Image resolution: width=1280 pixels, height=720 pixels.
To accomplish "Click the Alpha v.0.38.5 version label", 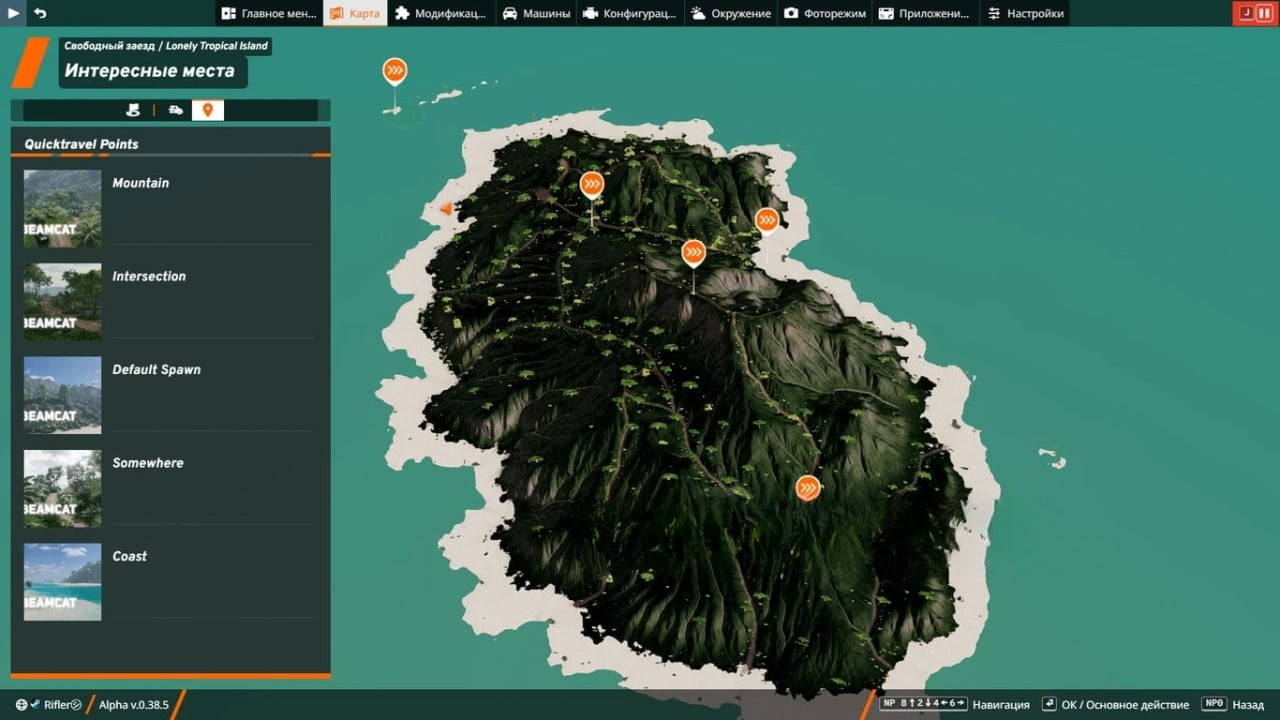I will [x=134, y=705].
